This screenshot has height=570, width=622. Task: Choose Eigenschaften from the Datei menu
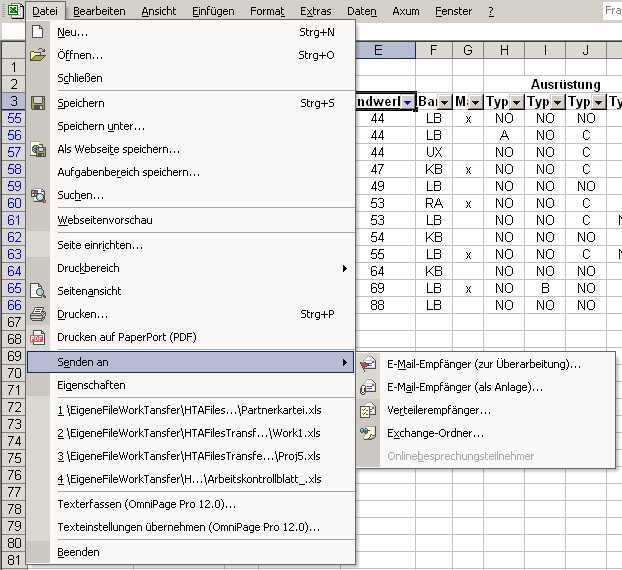tap(91, 384)
